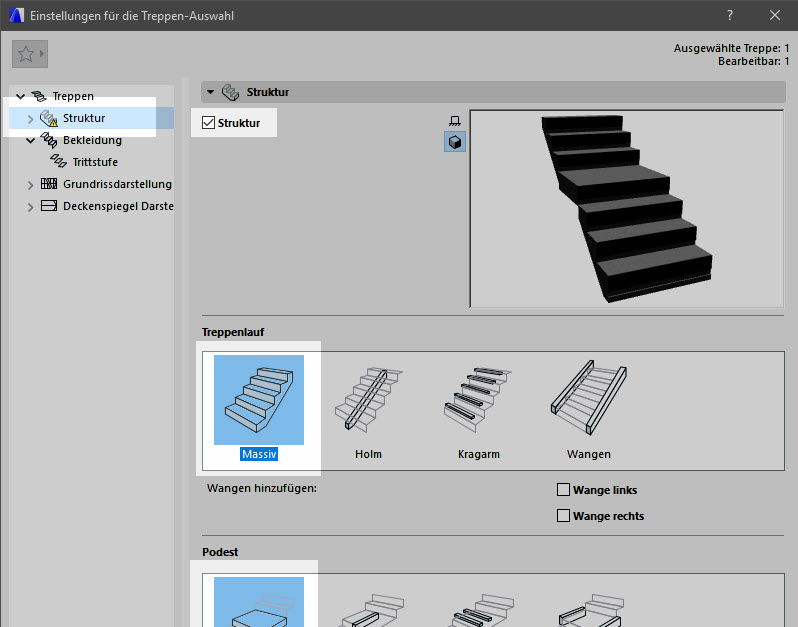Click the 3D stair preview image
This screenshot has height=627, width=798.
tap(626, 209)
